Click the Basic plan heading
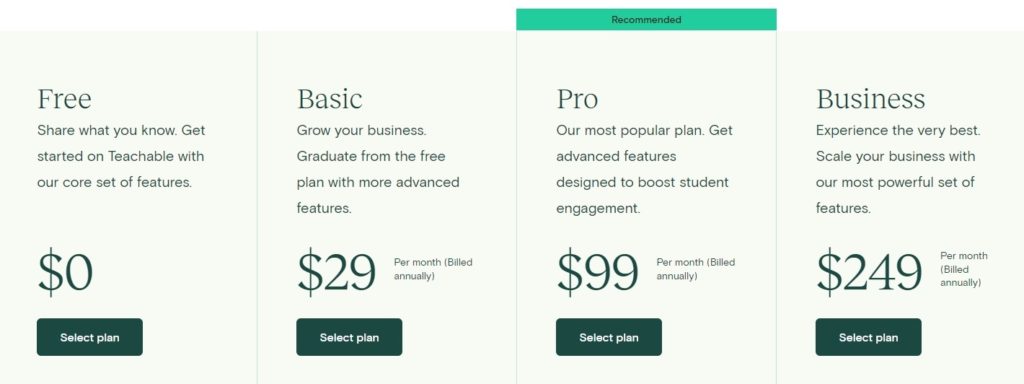Screen dimensions: 1024x384 [x=330, y=99]
